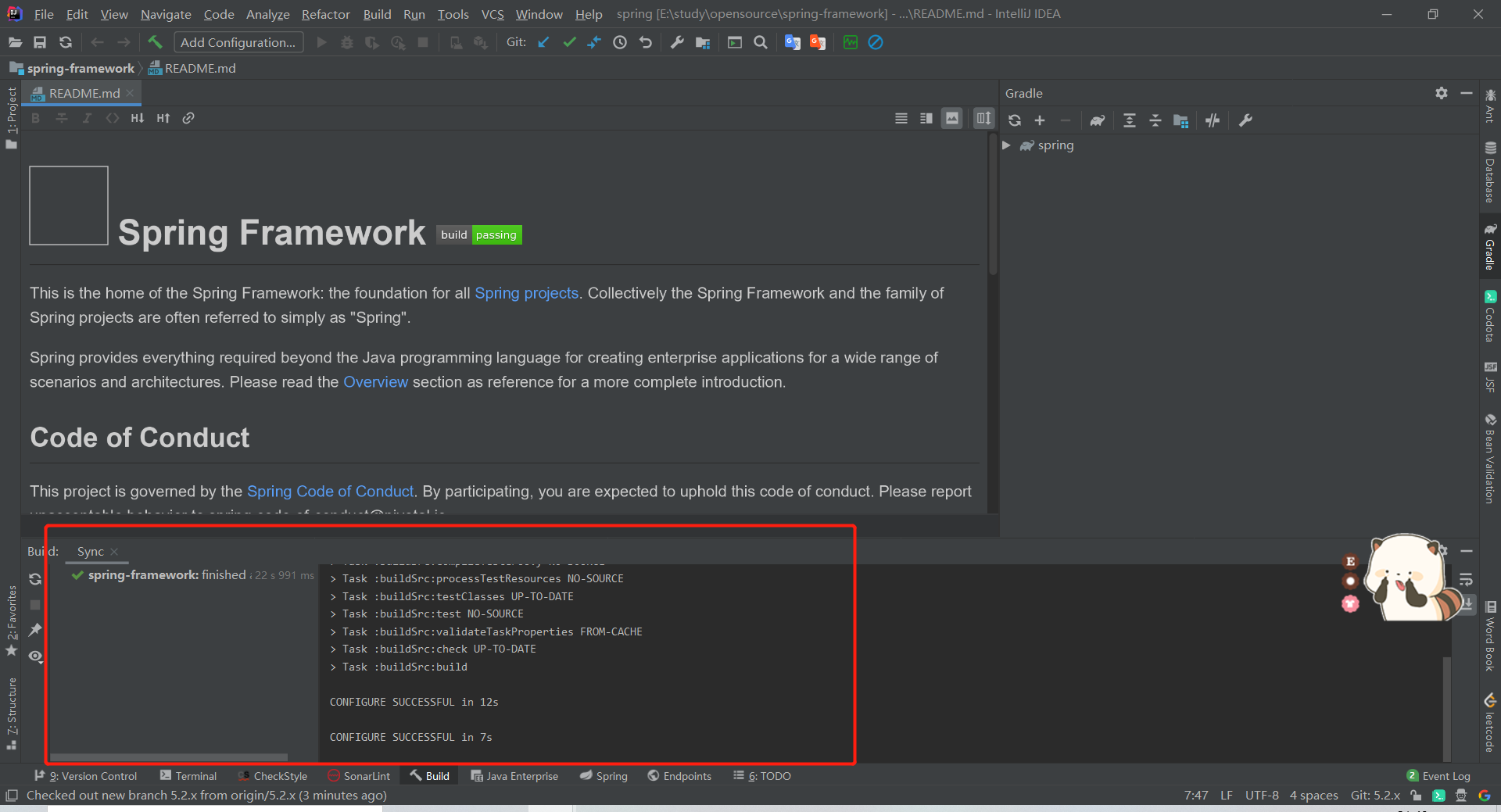Viewport: 1501px width, 812px height.
Task: Open the 4 spaces indent selector
Action: [1314, 796]
